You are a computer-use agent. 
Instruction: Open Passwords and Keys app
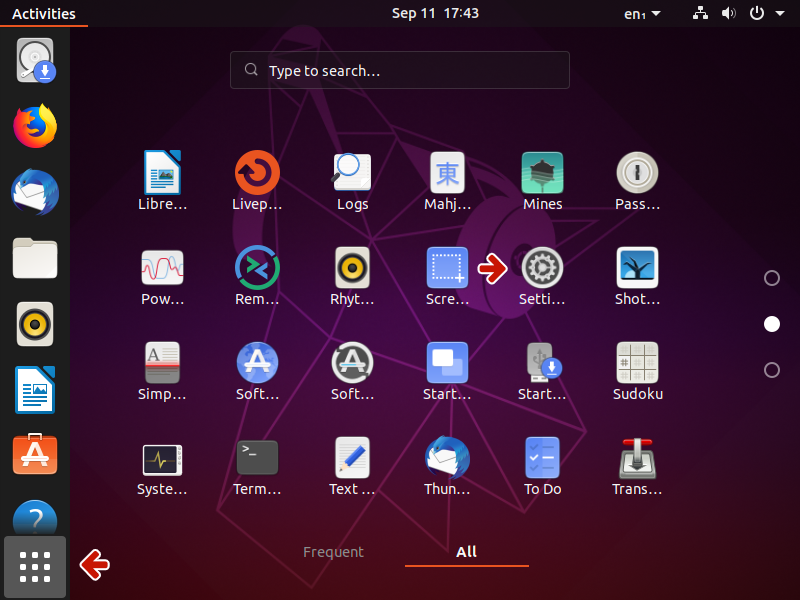[637, 181]
